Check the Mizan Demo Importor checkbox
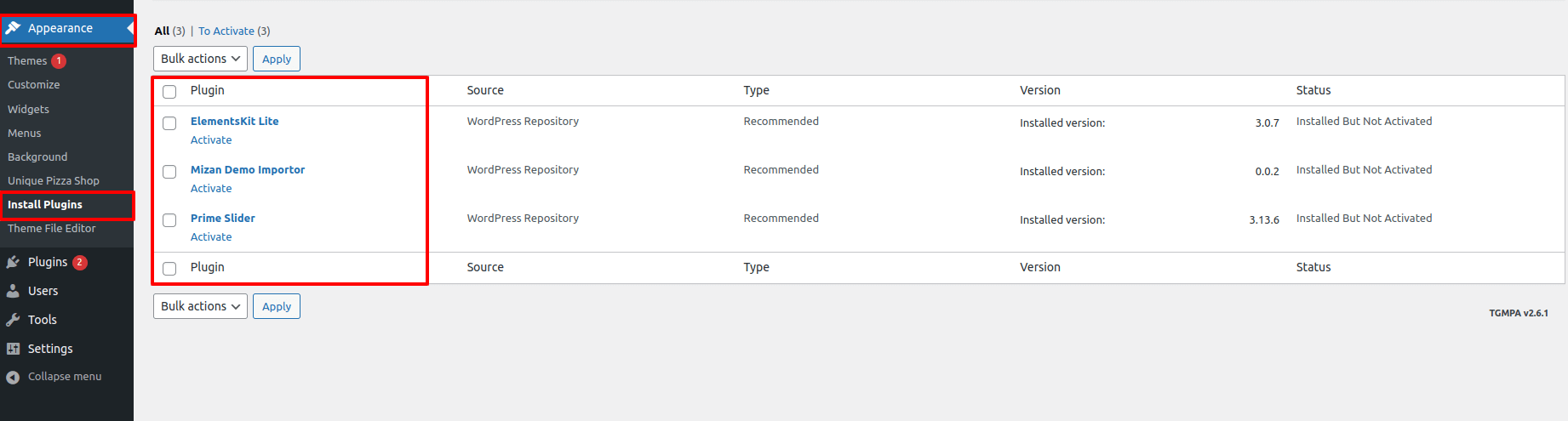This screenshot has height=421, width=1568. click(169, 172)
